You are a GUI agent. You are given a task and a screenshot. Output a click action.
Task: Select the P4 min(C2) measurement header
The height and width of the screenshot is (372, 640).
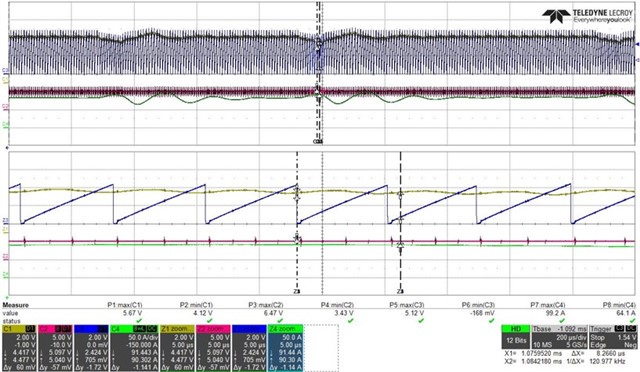[x=337, y=305]
